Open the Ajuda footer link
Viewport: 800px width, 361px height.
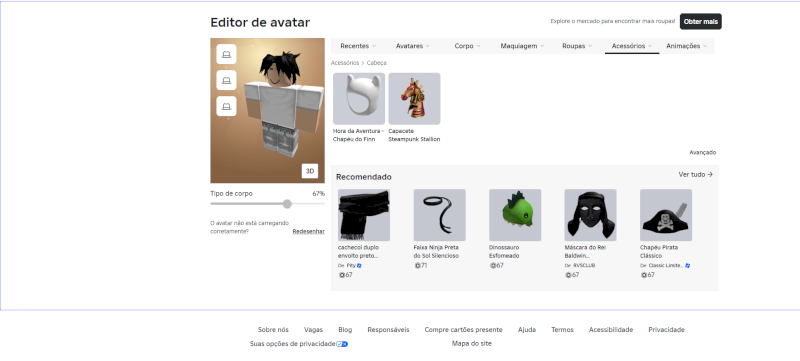coord(527,330)
